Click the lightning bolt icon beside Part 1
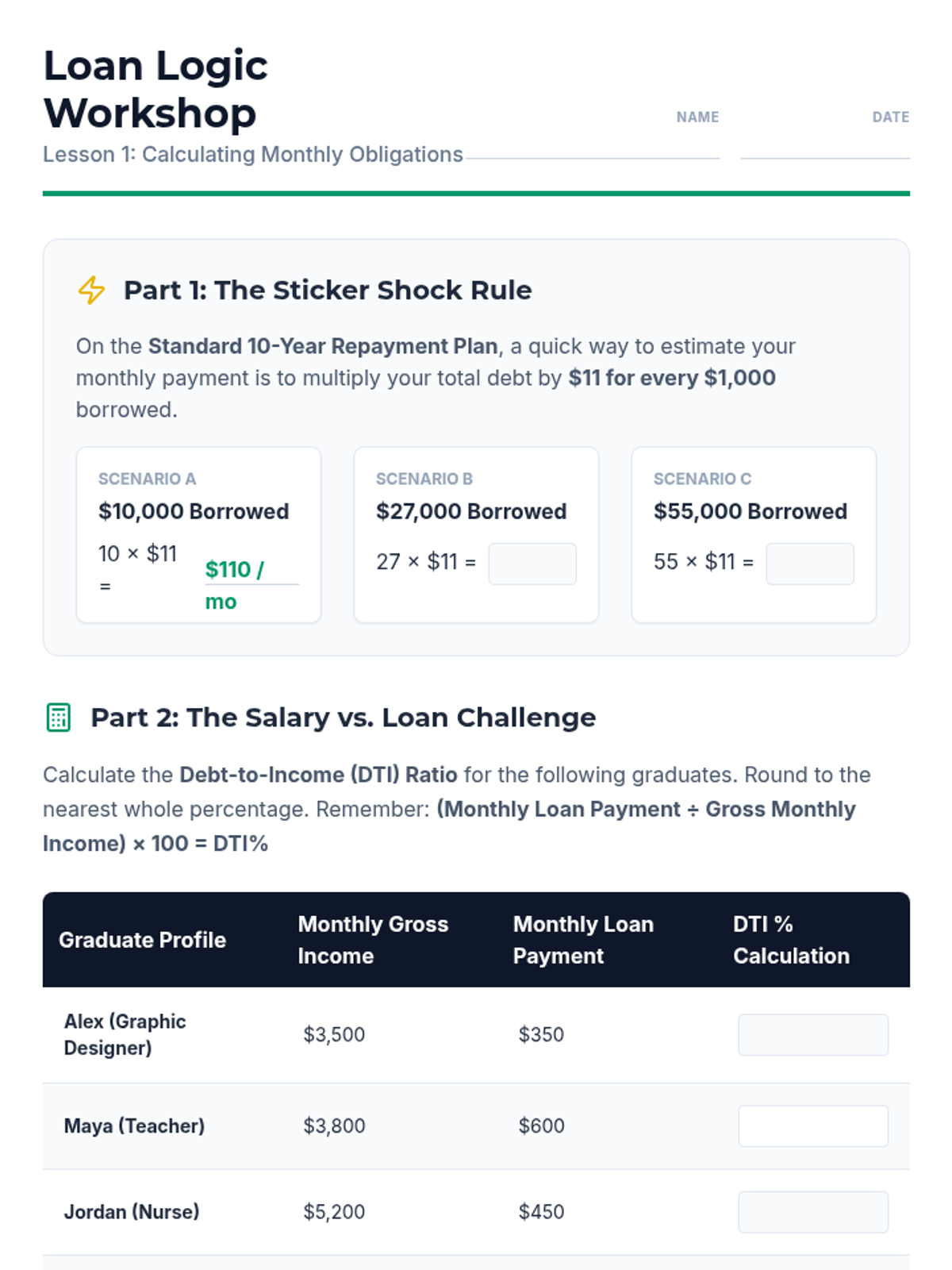Image resolution: width=952 pixels, height=1270 pixels. (x=91, y=291)
